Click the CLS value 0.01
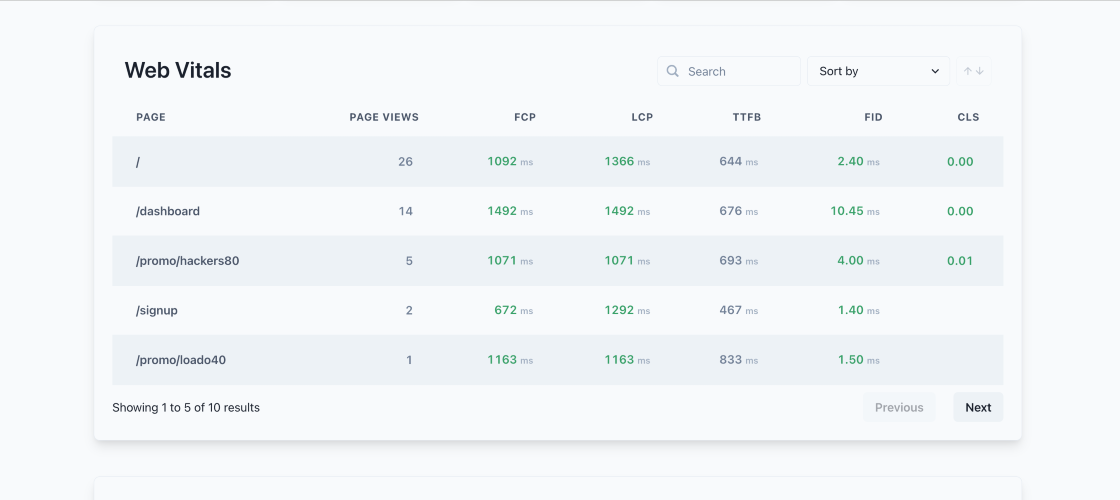This screenshot has height=500, width=1120. pos(960,261)
